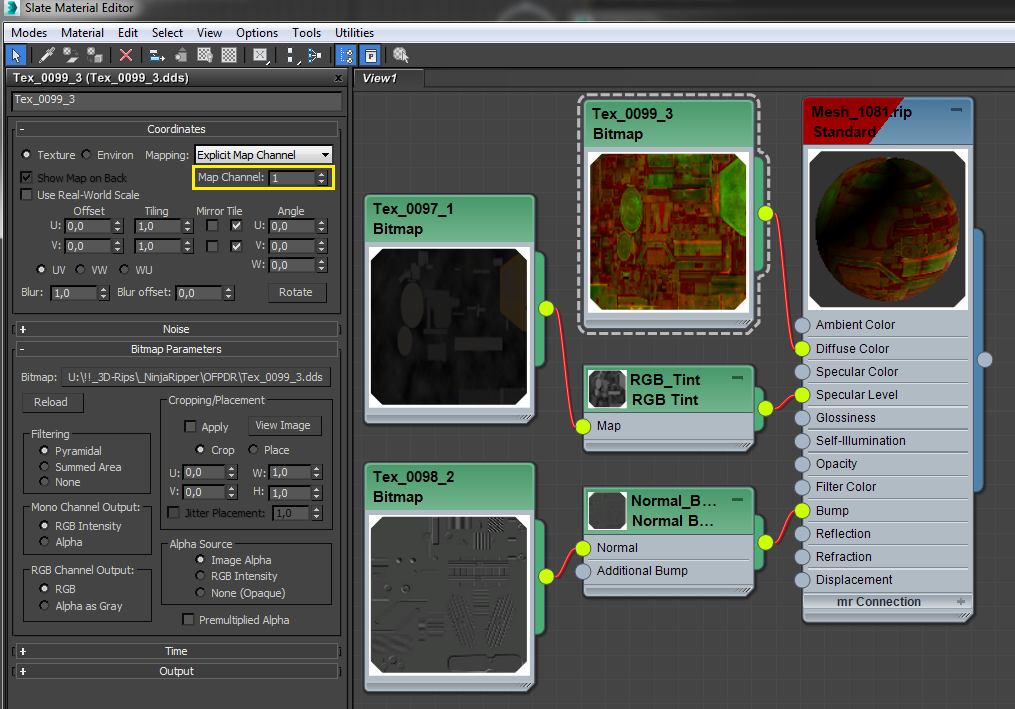Screen dimensions: 1015x709
Task: Click the Reload button
Action: tap(51, 402)
